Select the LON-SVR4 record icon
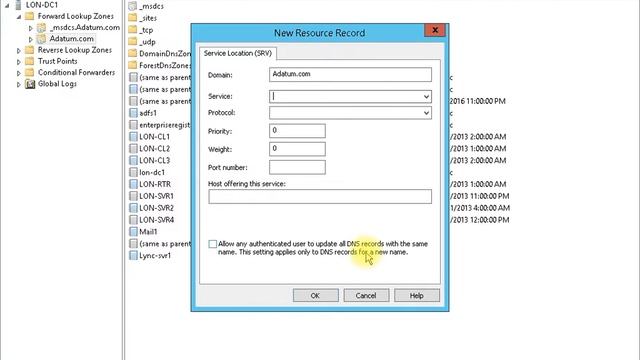640x360 pixels. [133, 220]
